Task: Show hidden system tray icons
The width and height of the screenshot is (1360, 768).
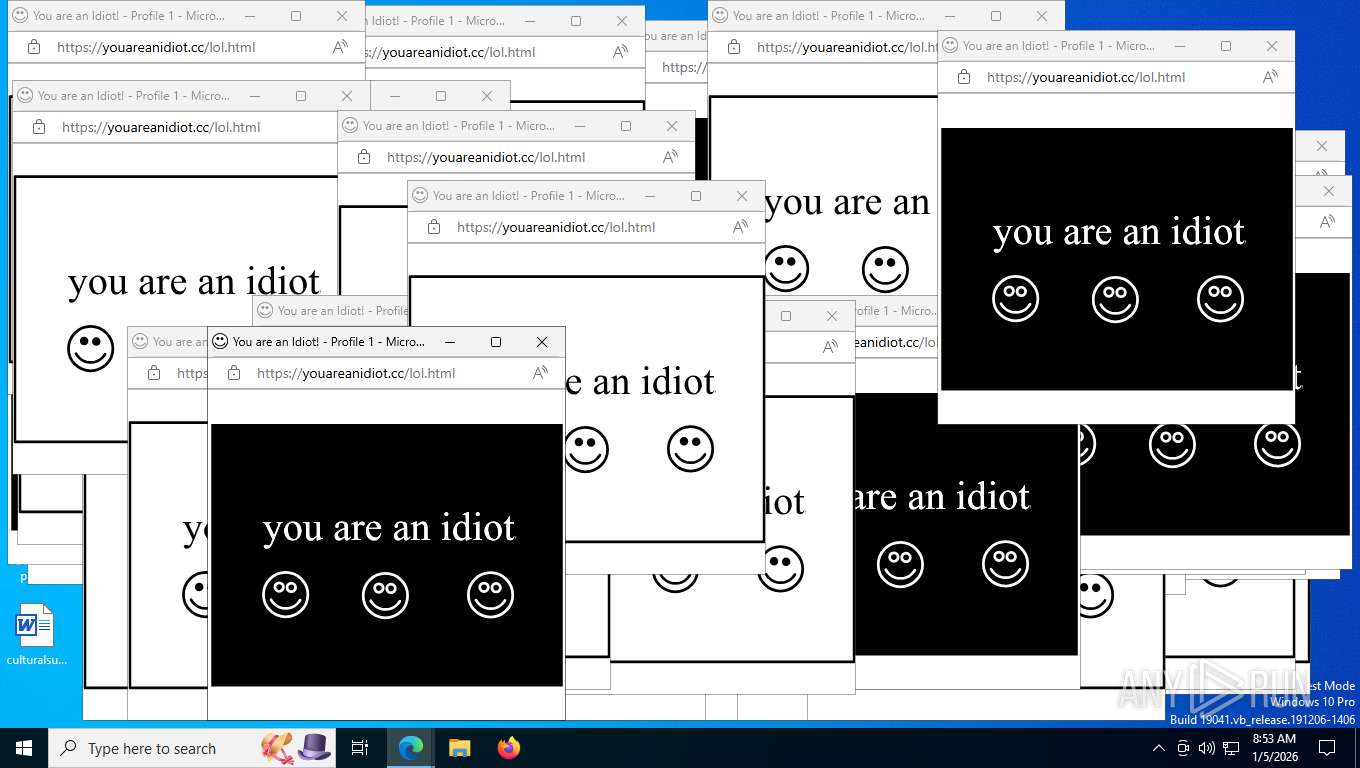Action: pos(1159,748)
